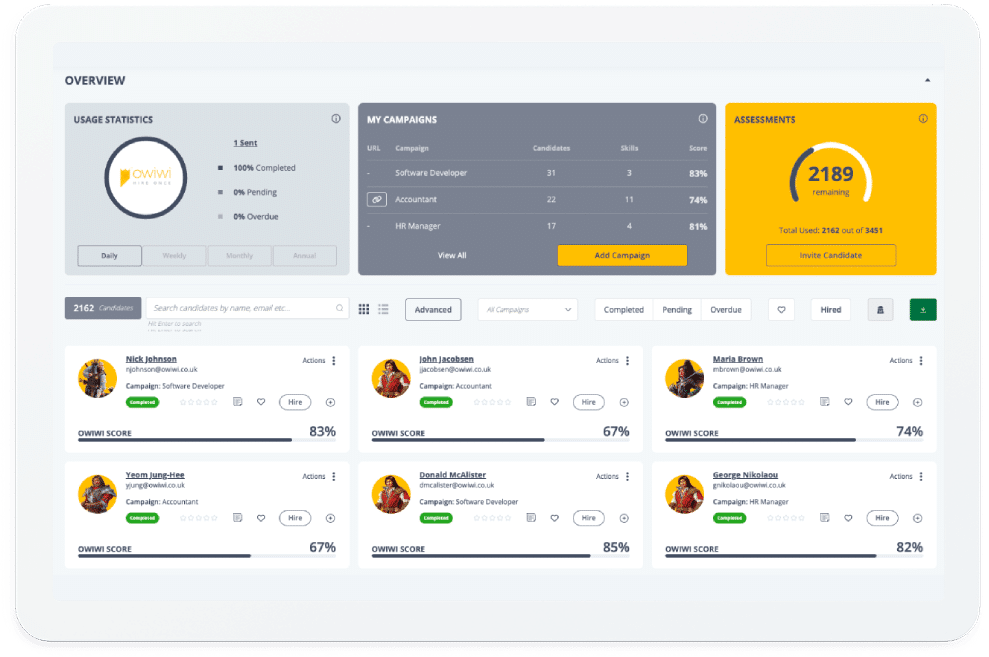This screenshot has width=989, height=657.
Task: Click the green download export icon
Action: click(x=922, y=310)
